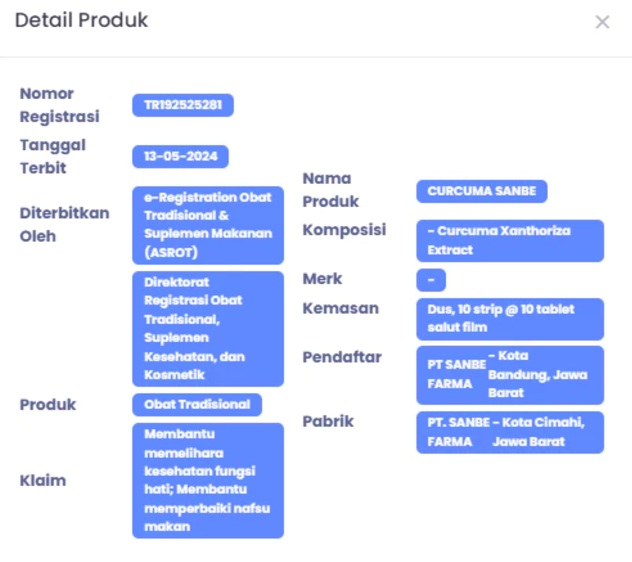Click the Detail Produk dialog title
The image size is (632, 562).
click(81, 21)
